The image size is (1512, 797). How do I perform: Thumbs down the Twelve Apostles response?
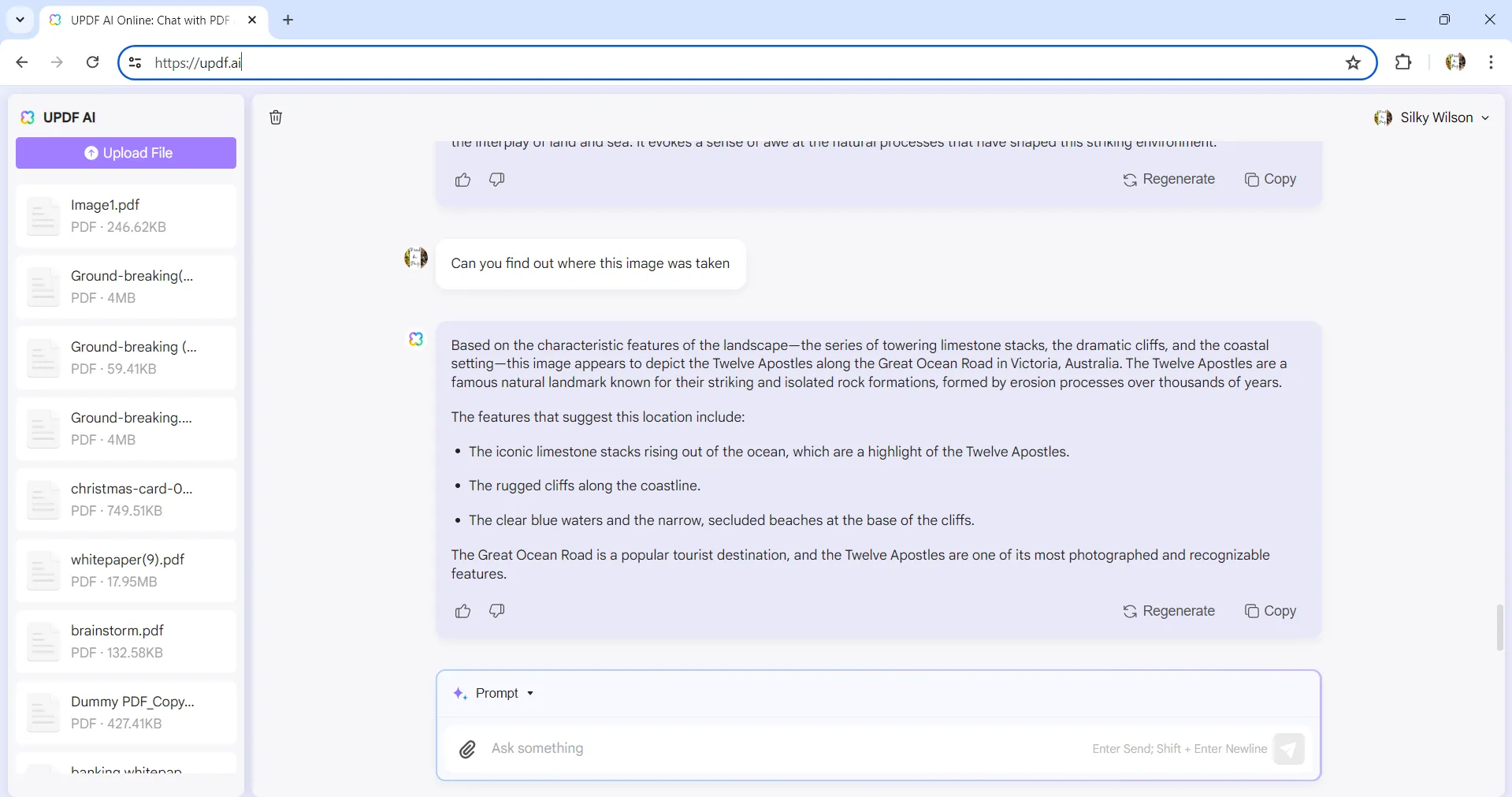click(x=496, y=611)
